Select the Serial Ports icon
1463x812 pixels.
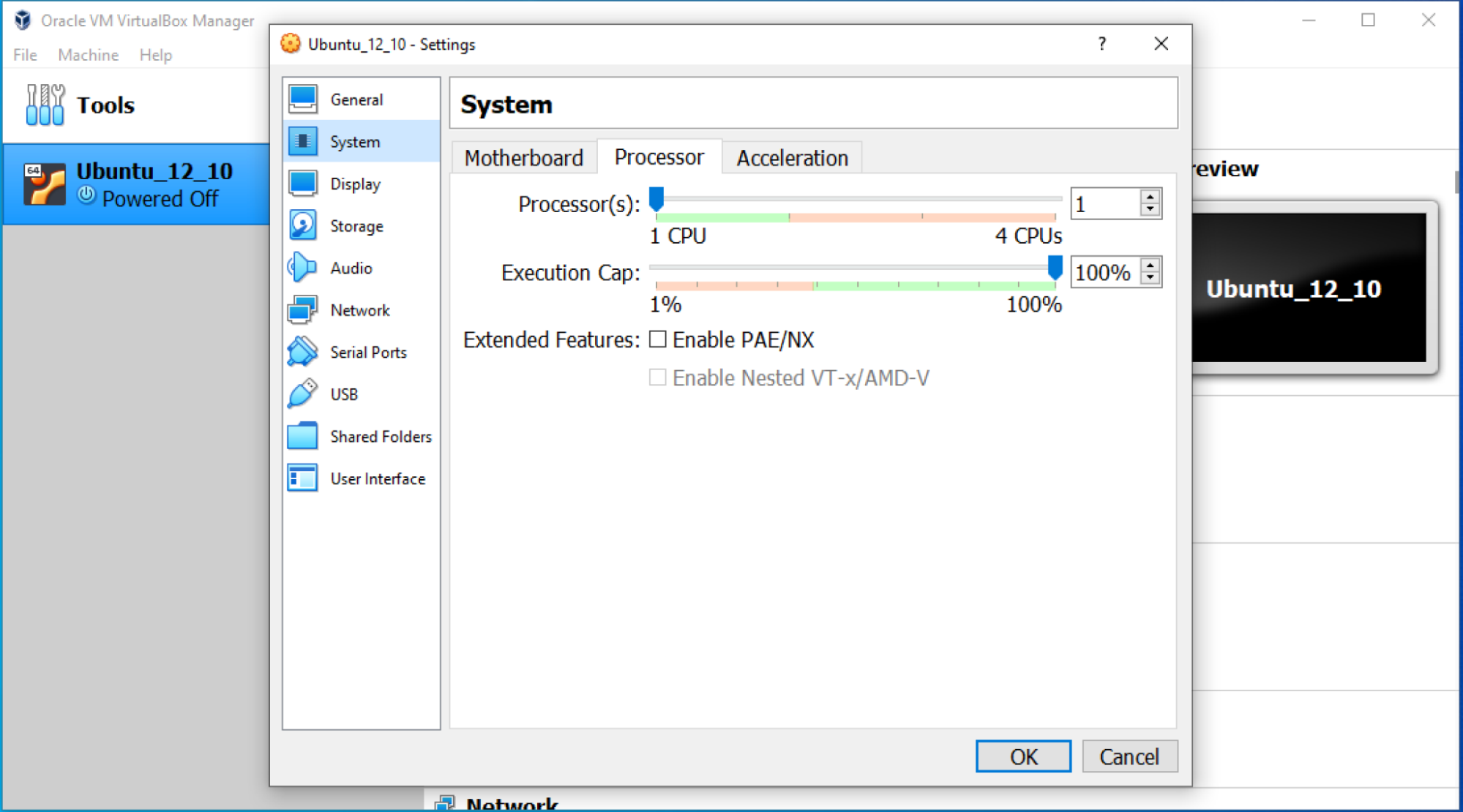click(x=302, y=352)
